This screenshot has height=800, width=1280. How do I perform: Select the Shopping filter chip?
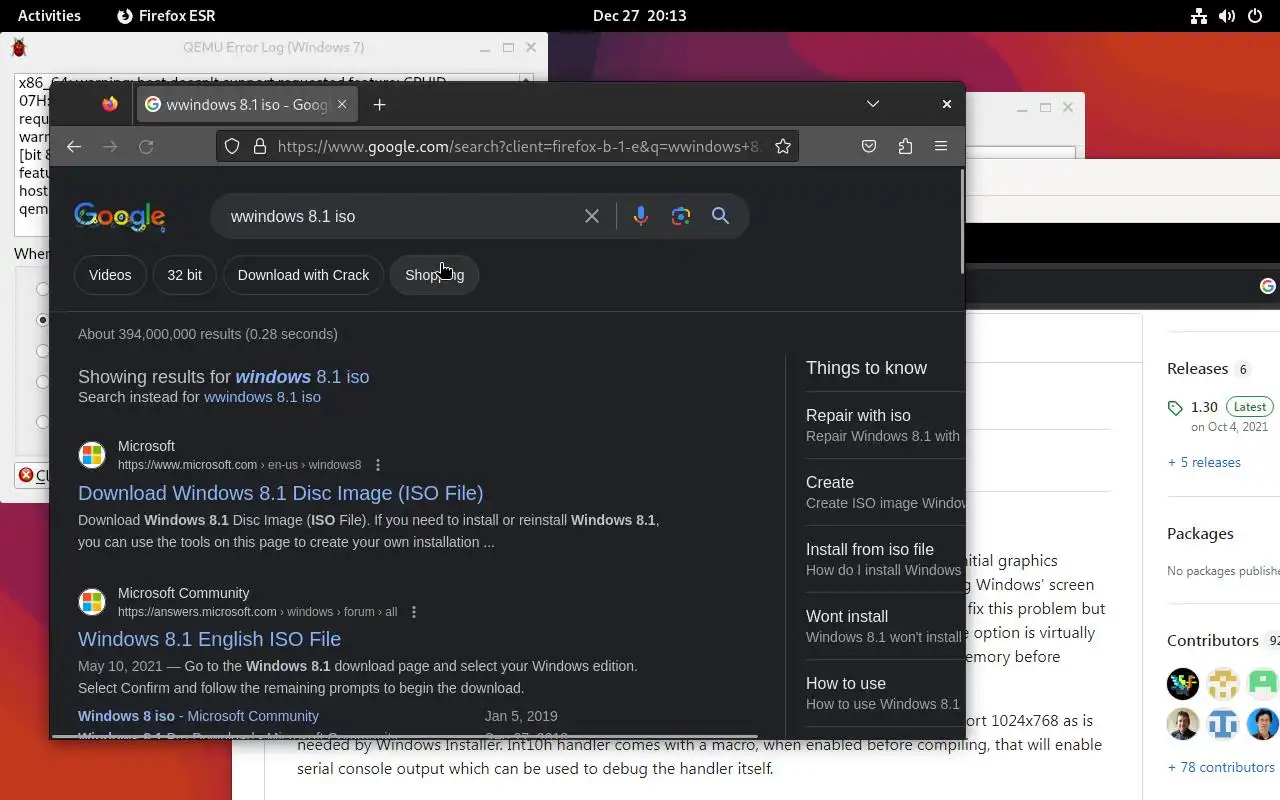tap(434, 275)
